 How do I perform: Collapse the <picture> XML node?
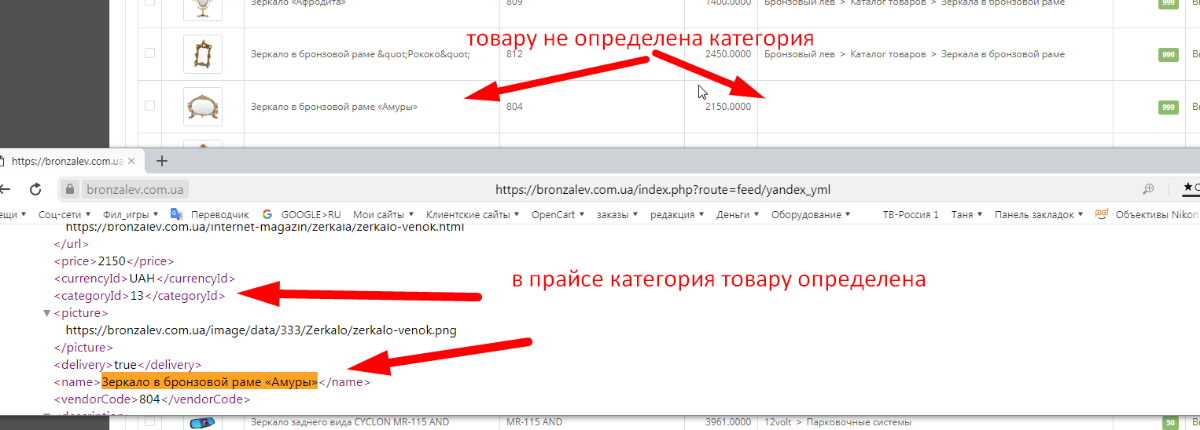pyautogui.click(x=47, y=313)
